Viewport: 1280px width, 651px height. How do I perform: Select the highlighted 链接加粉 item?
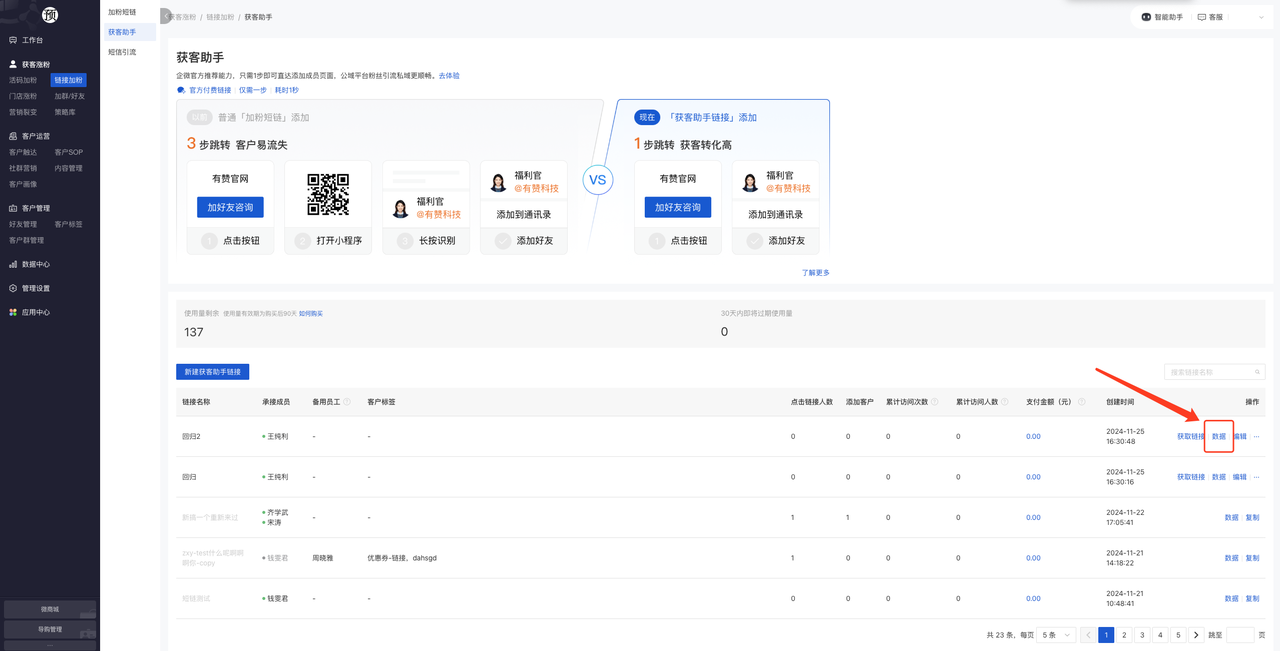(69, 80)
